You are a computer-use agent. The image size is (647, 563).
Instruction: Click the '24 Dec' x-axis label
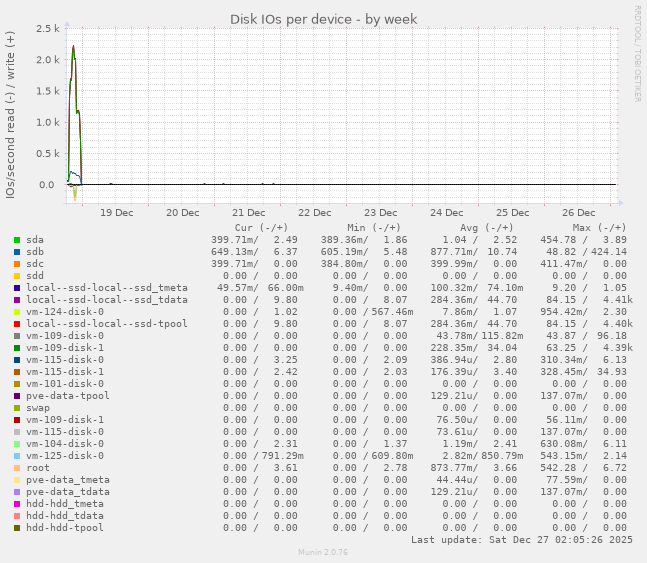click(446, 213)
